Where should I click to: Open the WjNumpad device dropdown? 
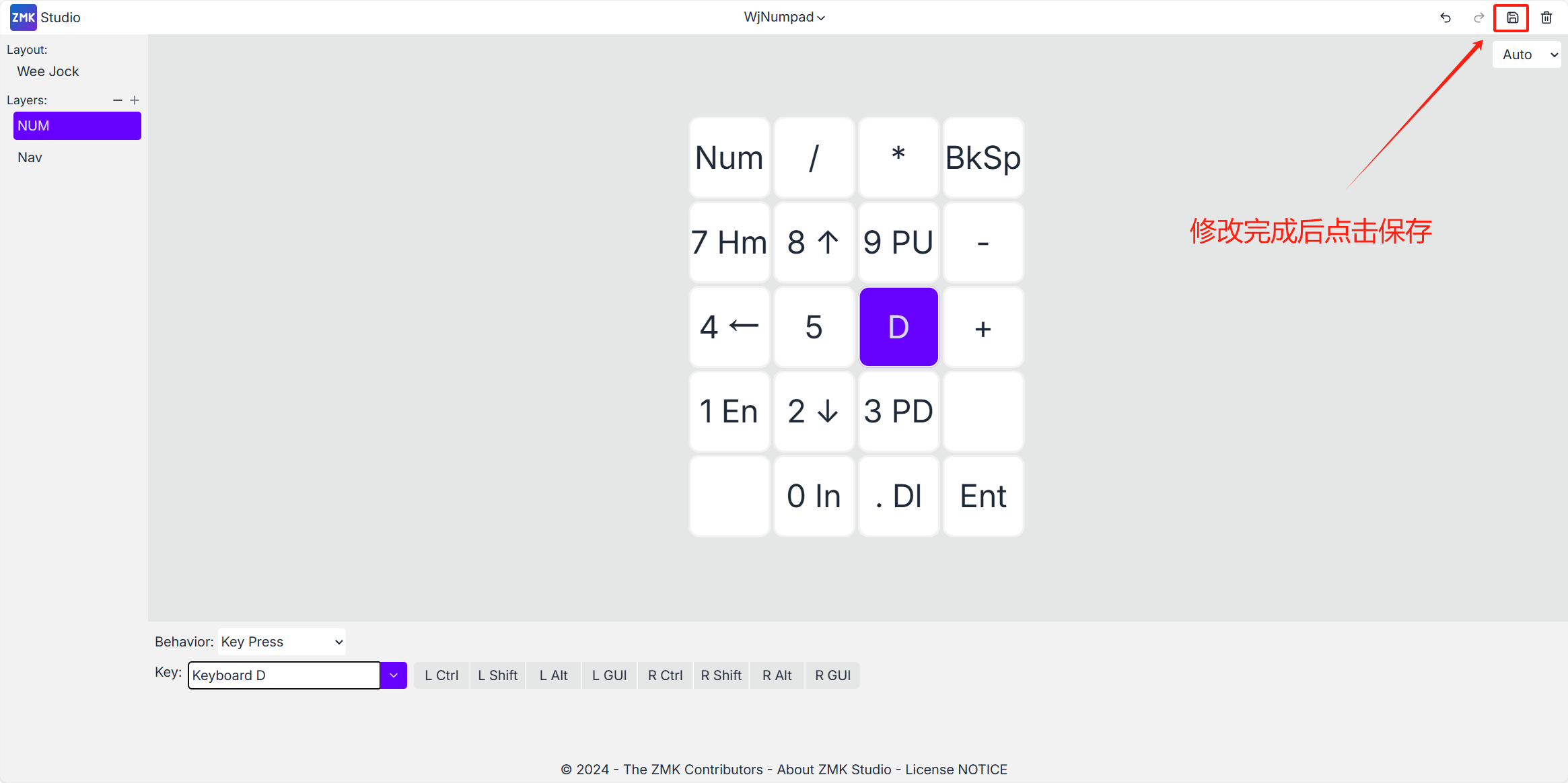tap(784, 17)
